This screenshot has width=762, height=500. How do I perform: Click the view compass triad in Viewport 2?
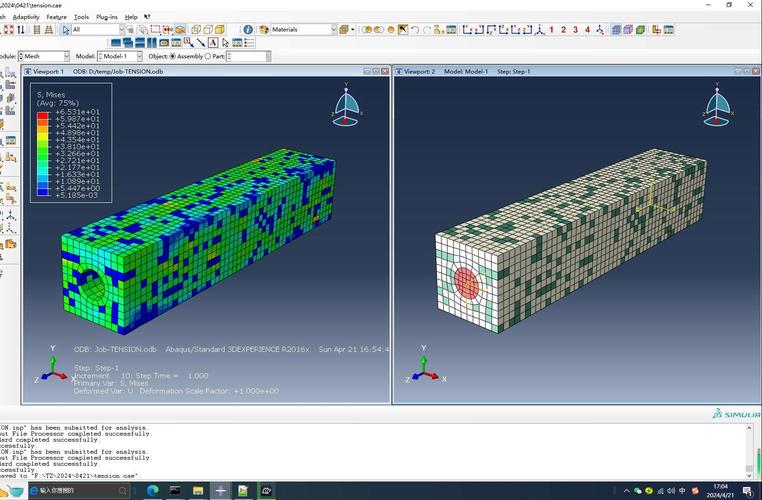pyautogui.click(x=717, y=106)
